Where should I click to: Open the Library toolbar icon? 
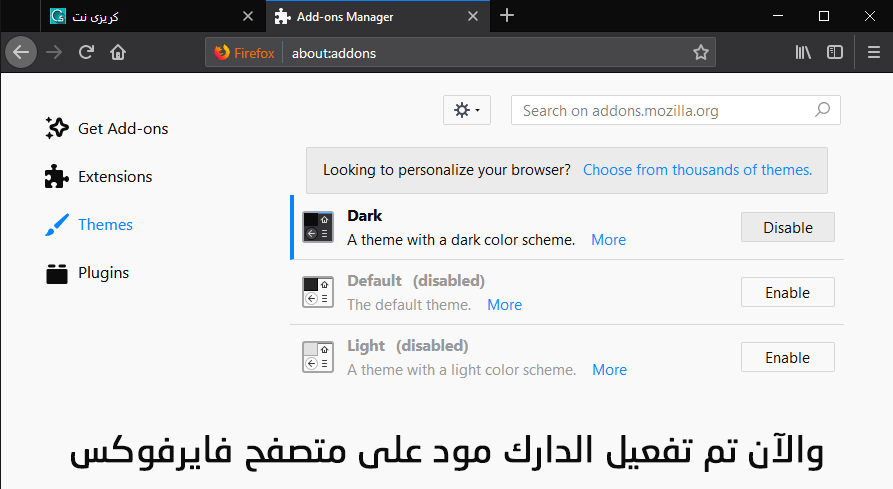tap(803, 52)
